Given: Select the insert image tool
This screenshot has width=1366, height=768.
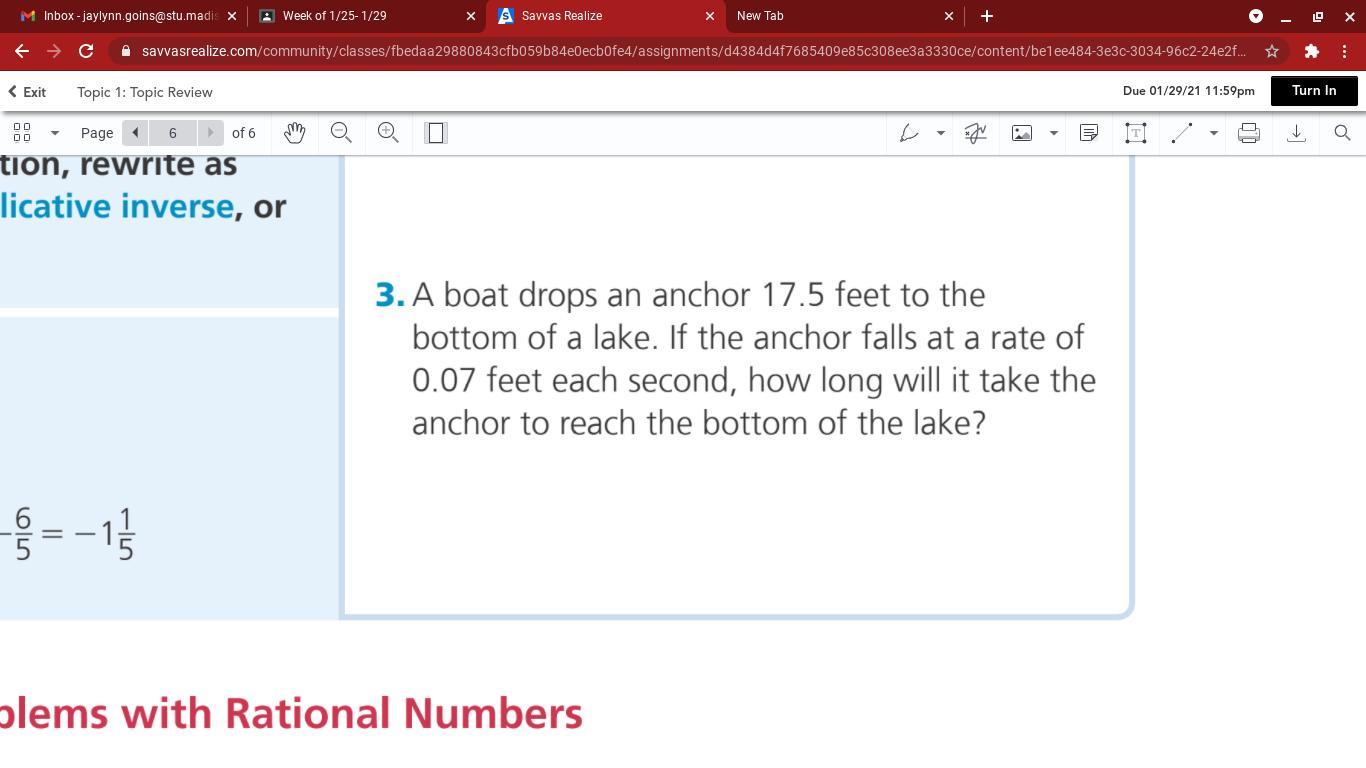Looking at the screenshot, I should 1022,133.
